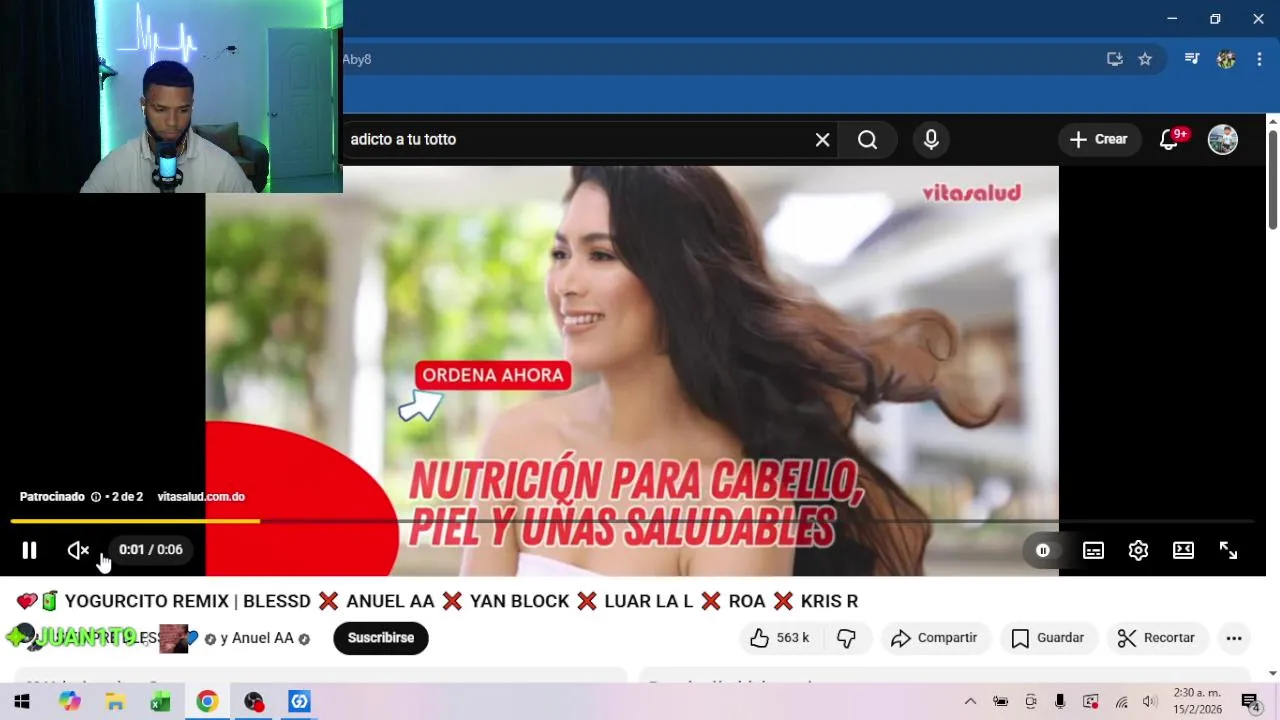The image size is (1280, 720).
Task: Open the notifications bell
Action: [x=1169, y=140]
